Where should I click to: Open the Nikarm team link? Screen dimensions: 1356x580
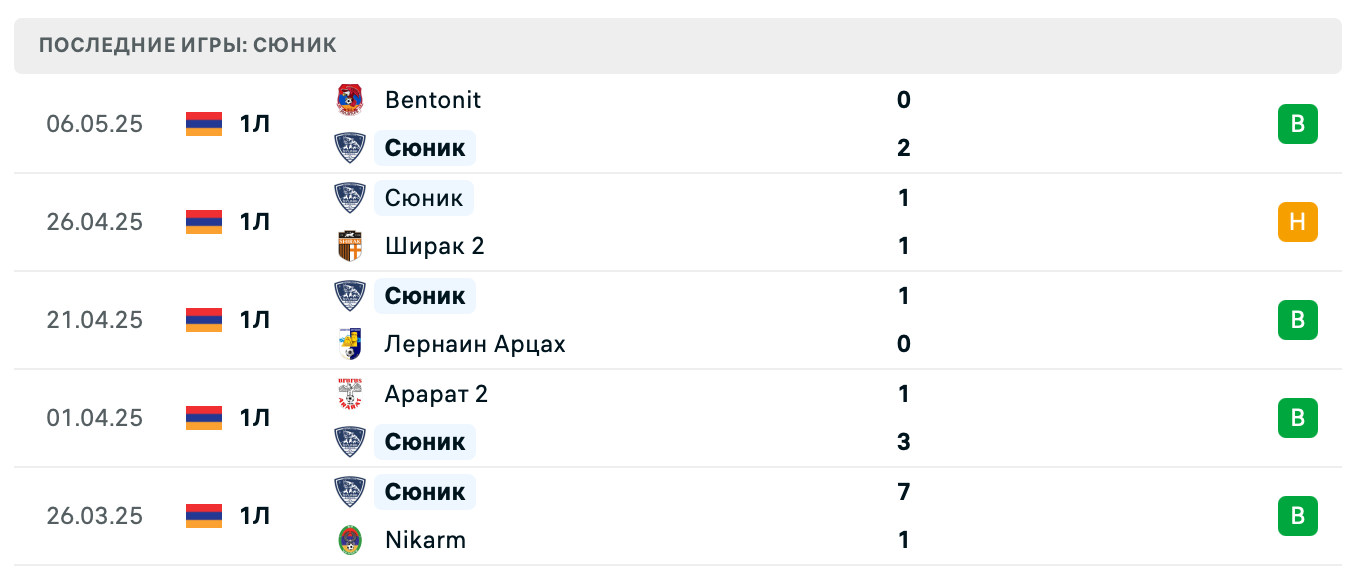click(425, 540)
